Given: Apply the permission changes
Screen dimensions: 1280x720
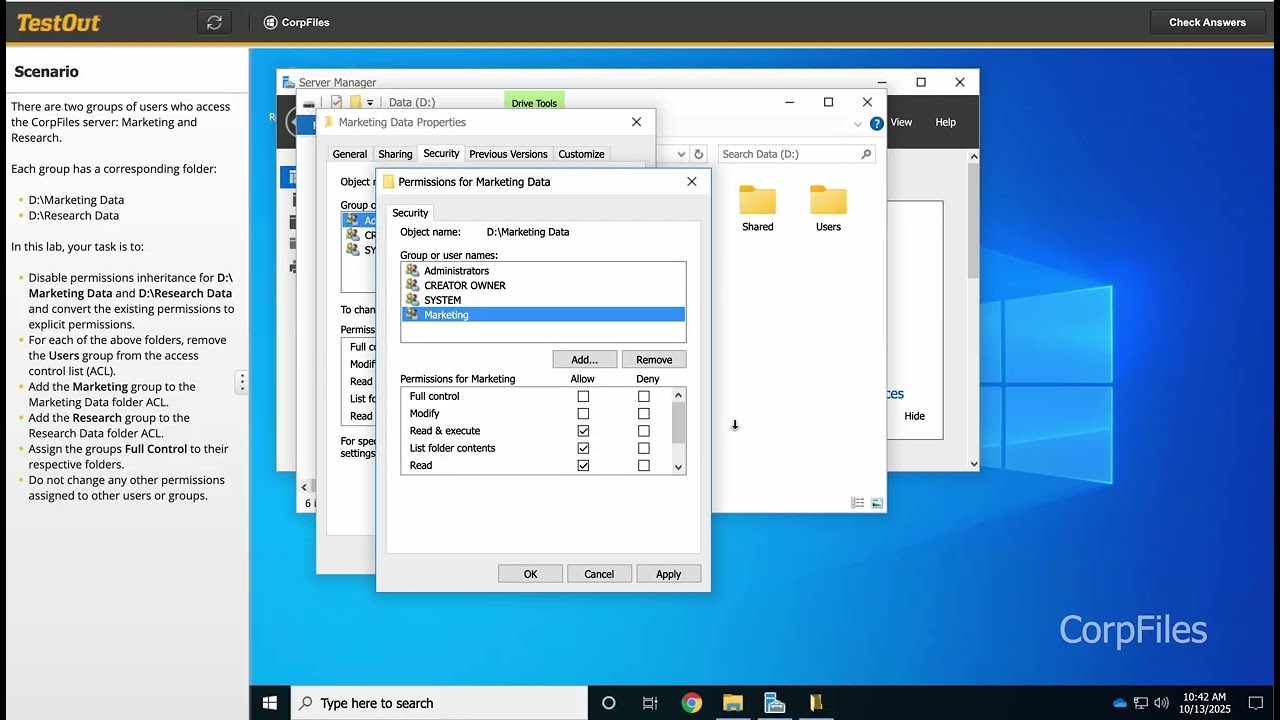Looking at the screenshot, I should [668, 574].
